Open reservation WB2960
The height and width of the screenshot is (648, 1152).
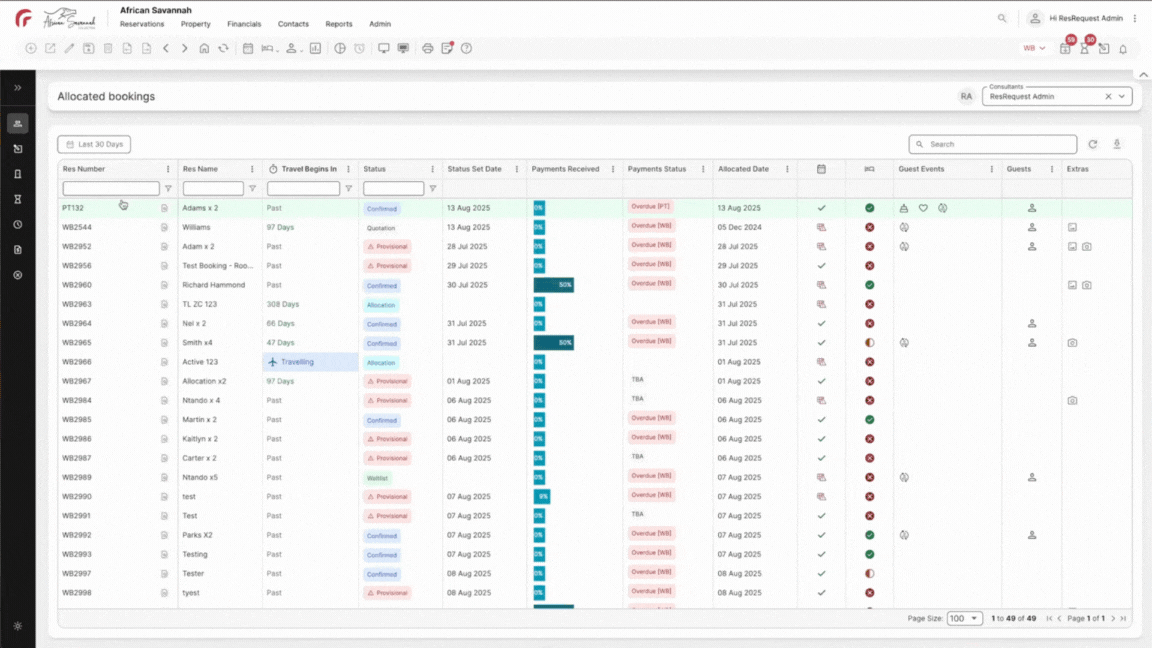[76, 285]
